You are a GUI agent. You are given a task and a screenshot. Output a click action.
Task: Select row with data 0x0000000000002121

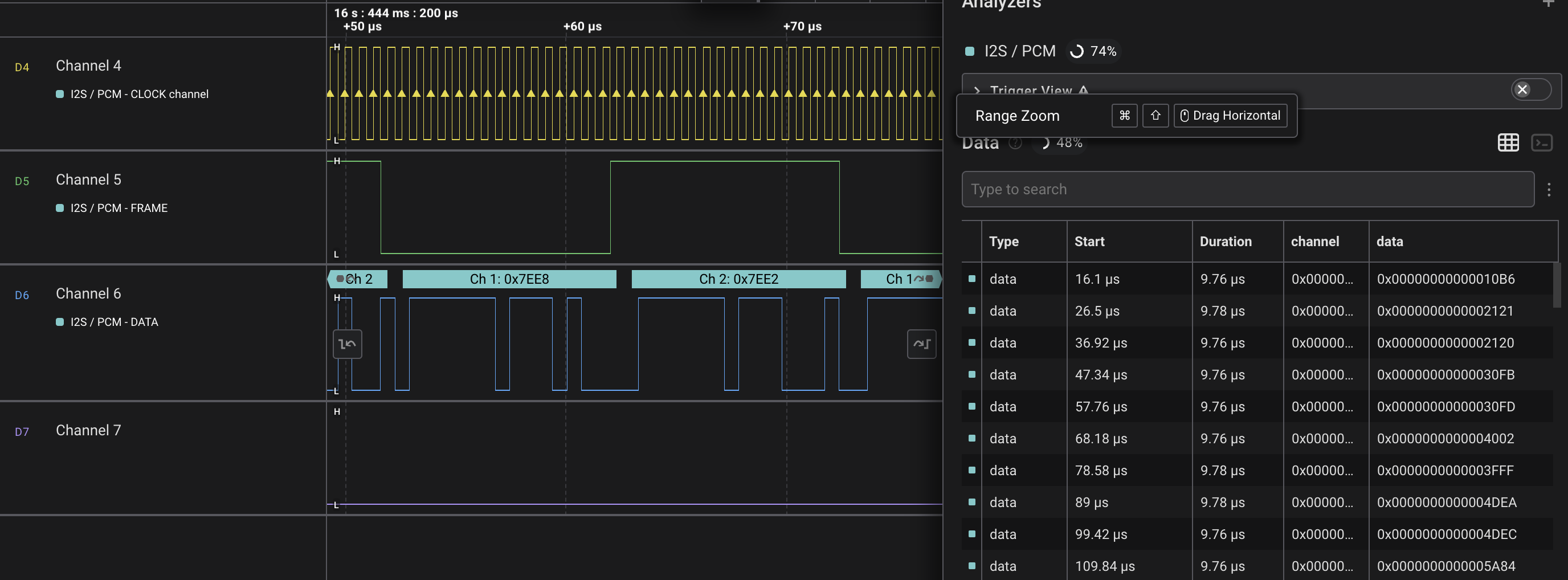[x=1257, y=311]
